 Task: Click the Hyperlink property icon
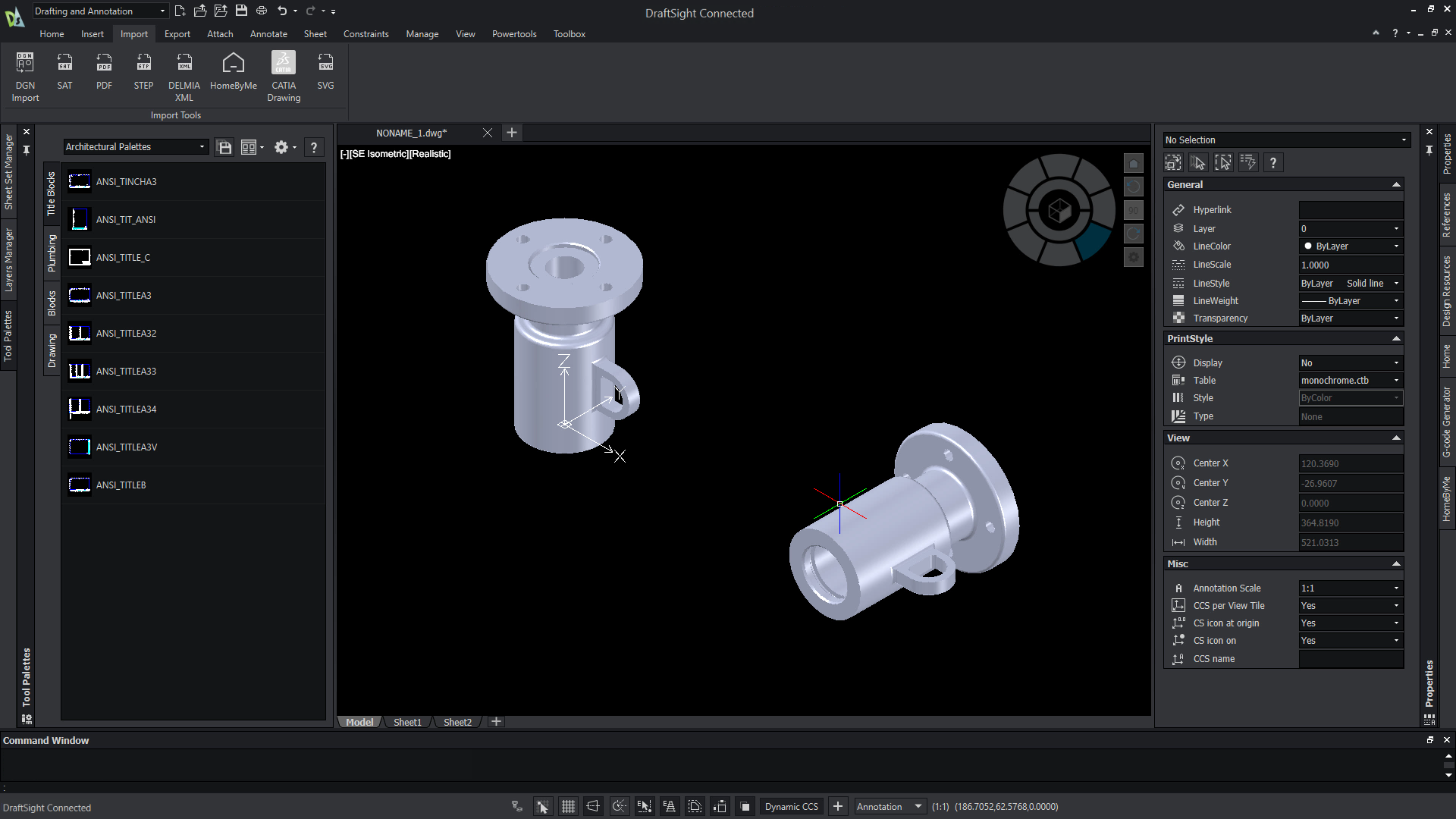(1178, 209)
